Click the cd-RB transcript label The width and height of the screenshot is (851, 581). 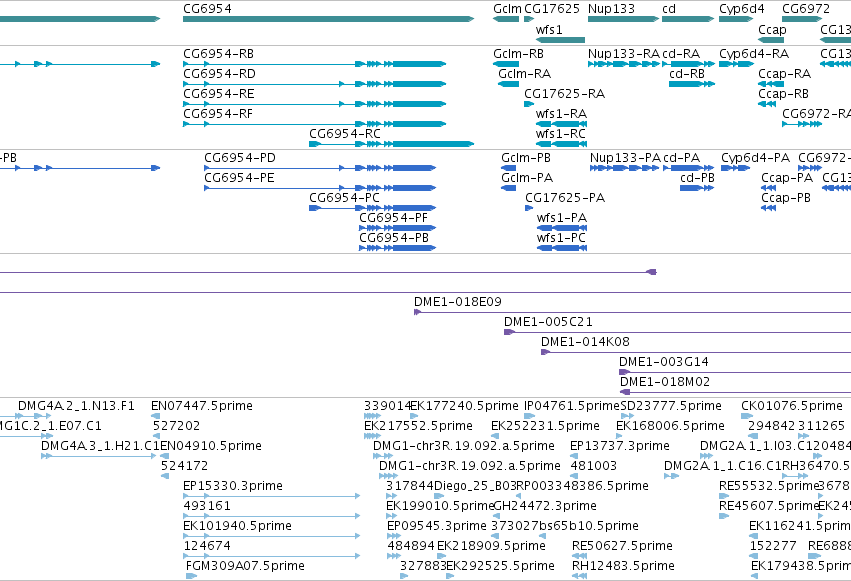click(687, 74)
